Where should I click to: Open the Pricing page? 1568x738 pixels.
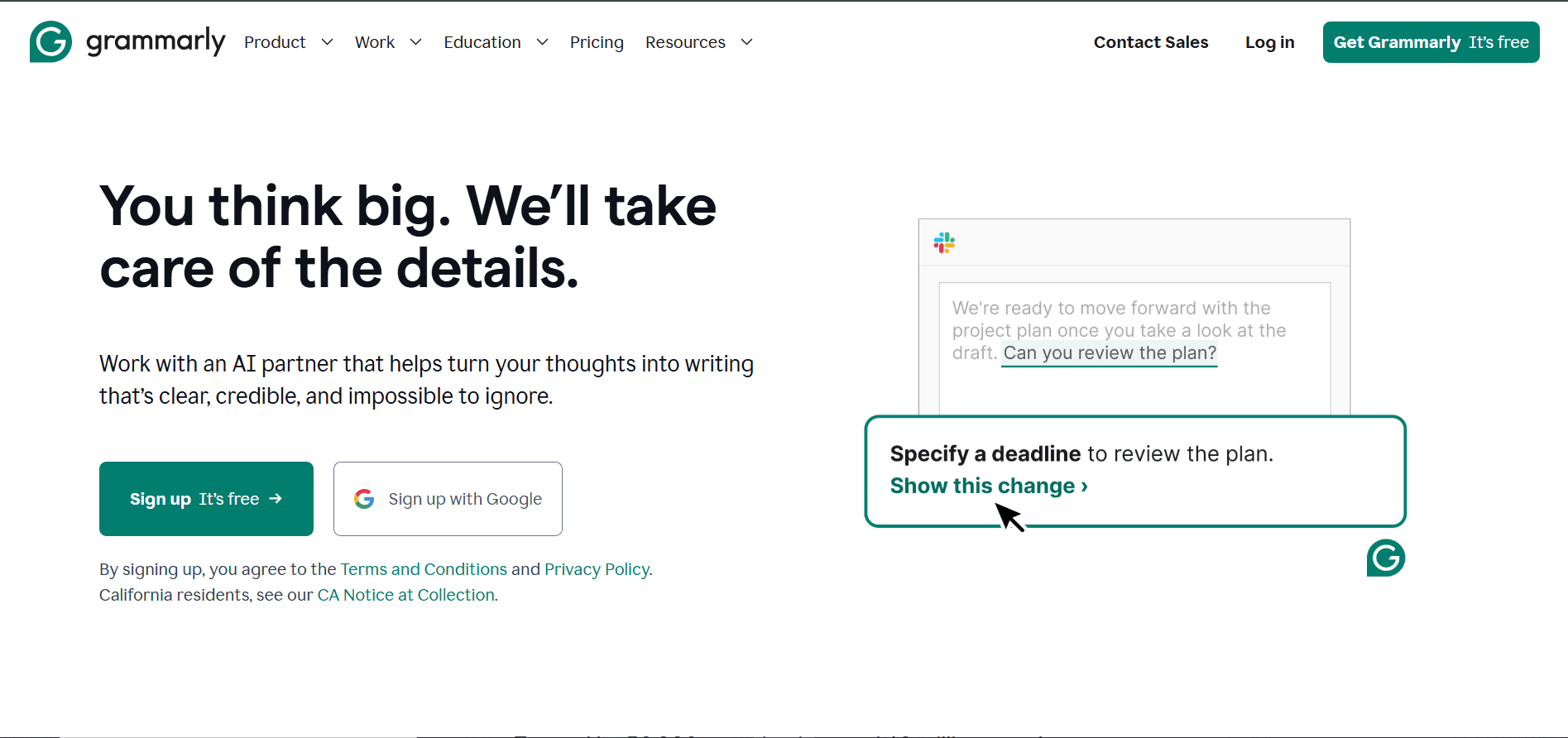point(597,41)
